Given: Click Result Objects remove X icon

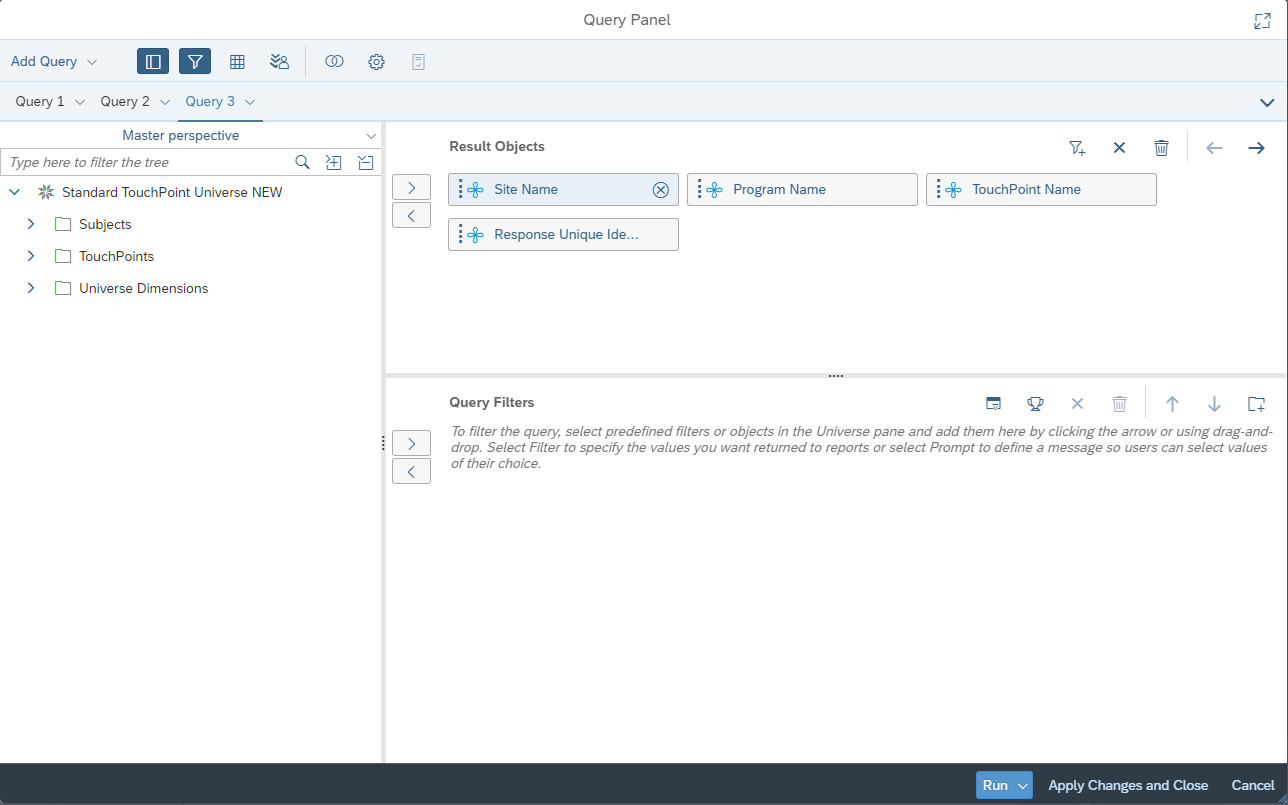Looking at the screenshot, I should click(1119, 148).
